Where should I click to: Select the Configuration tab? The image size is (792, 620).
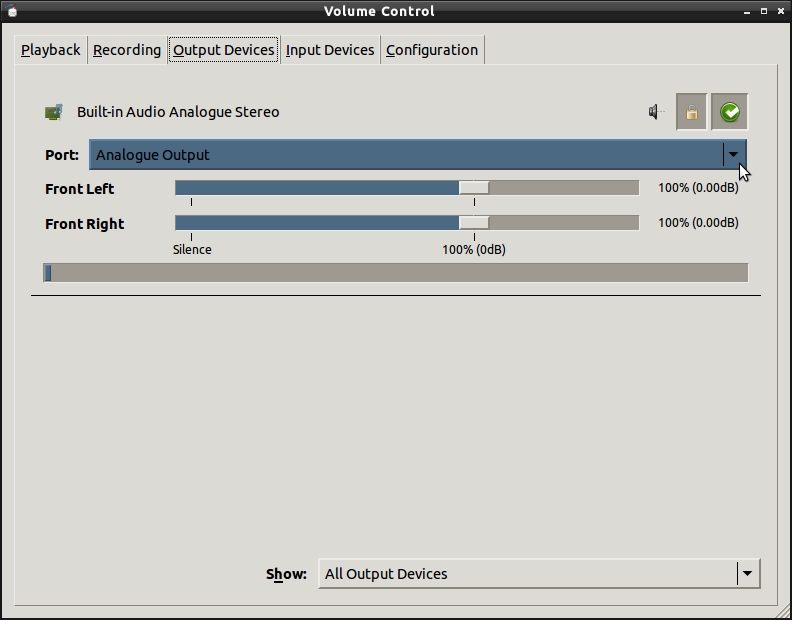(432, 50)
